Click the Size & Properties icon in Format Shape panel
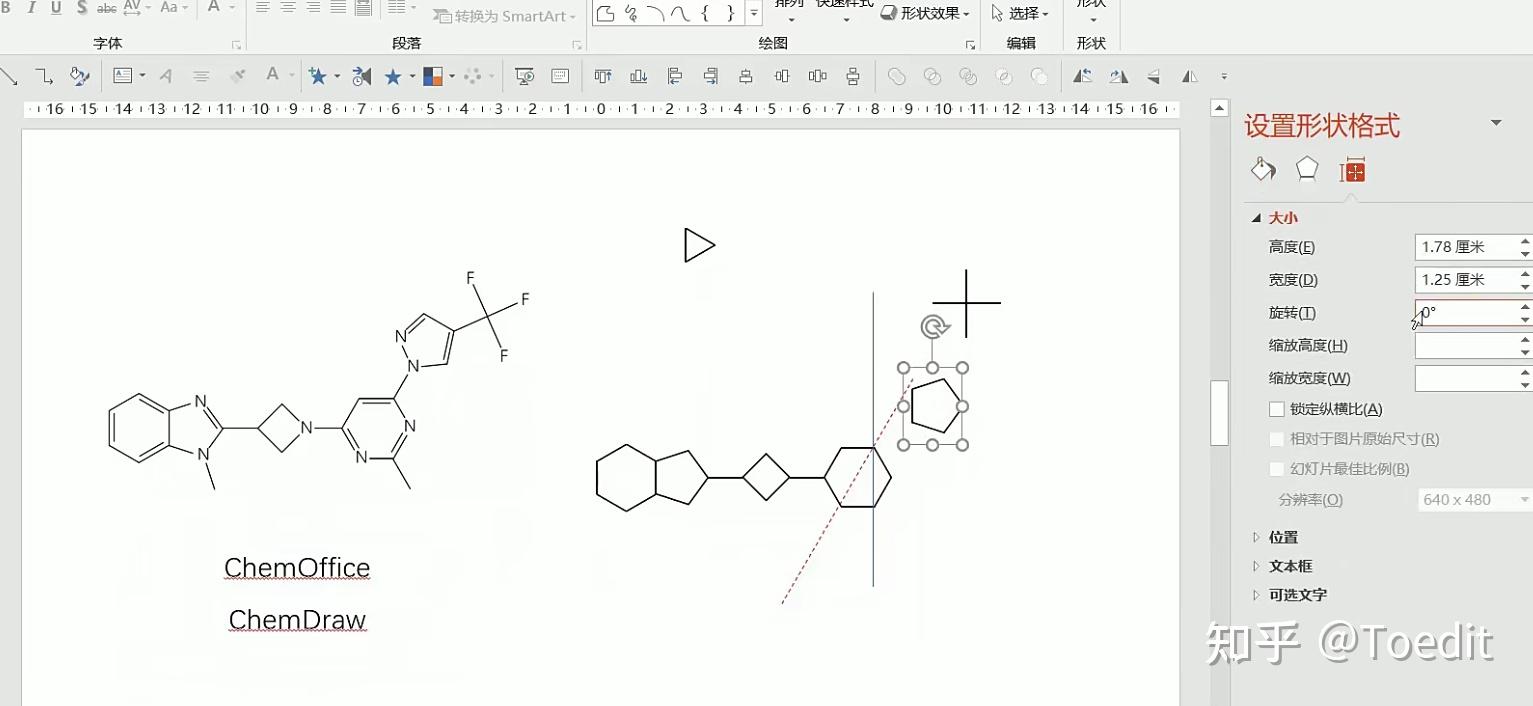This screenshot has width=1533, height=706. tap(1352, 170)
